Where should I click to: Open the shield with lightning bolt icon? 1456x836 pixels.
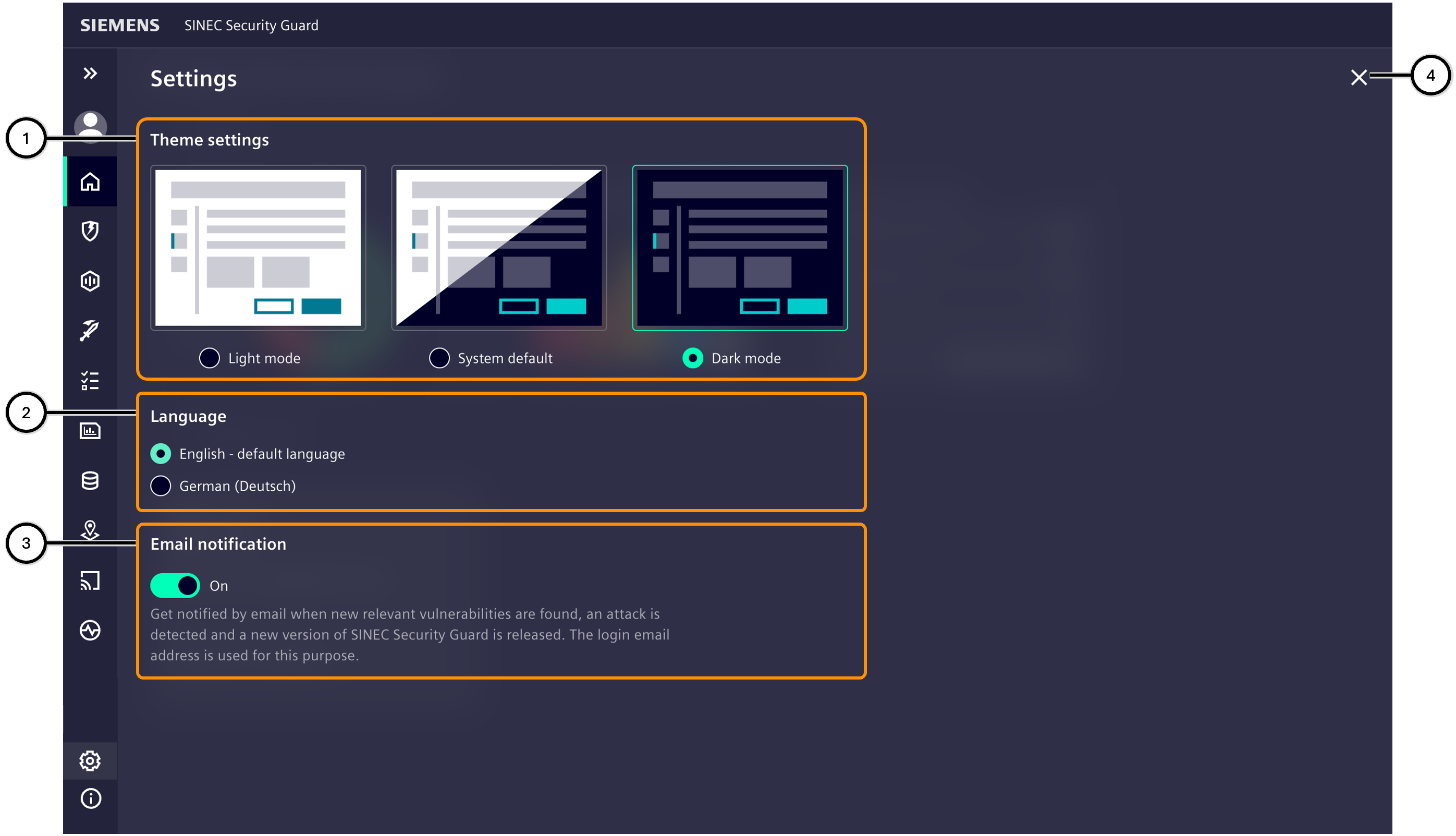point(90,231)
